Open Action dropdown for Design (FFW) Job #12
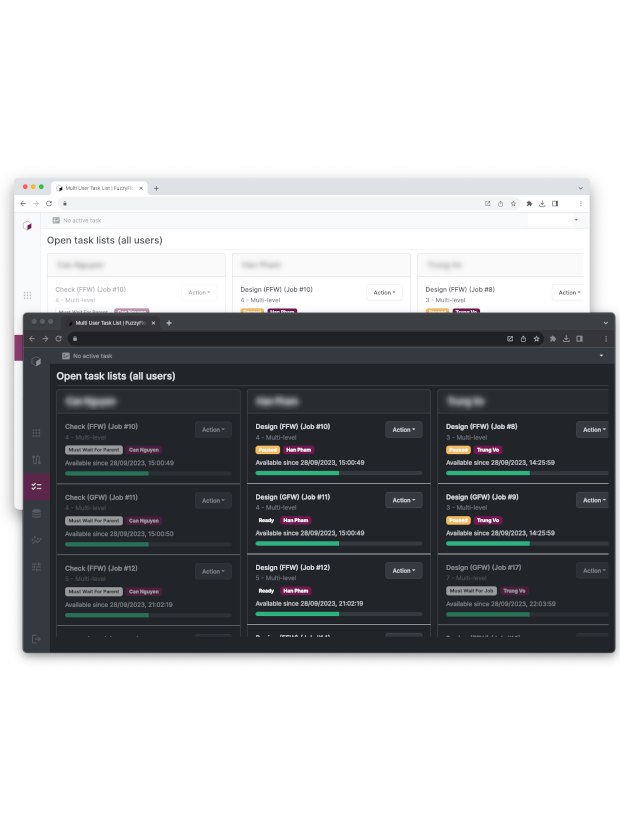This screenshot has width=620, height=833. pyautogui.click(x=404, y=570)
